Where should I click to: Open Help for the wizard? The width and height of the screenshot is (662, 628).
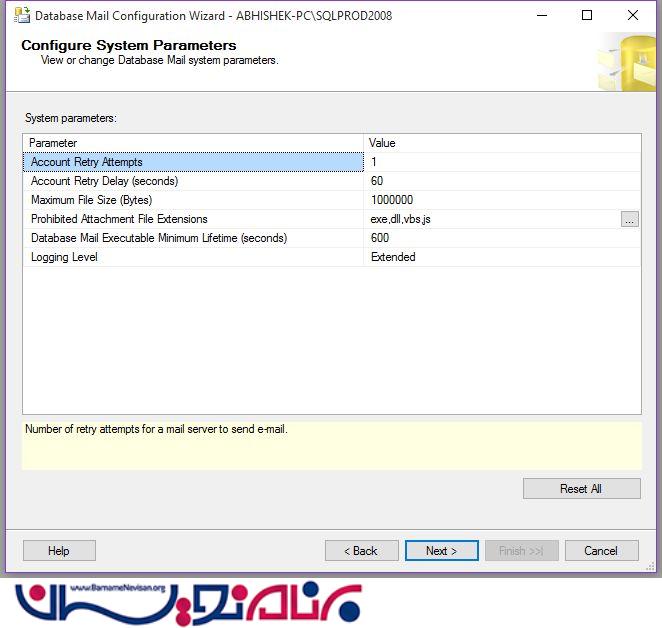[59, 551]
